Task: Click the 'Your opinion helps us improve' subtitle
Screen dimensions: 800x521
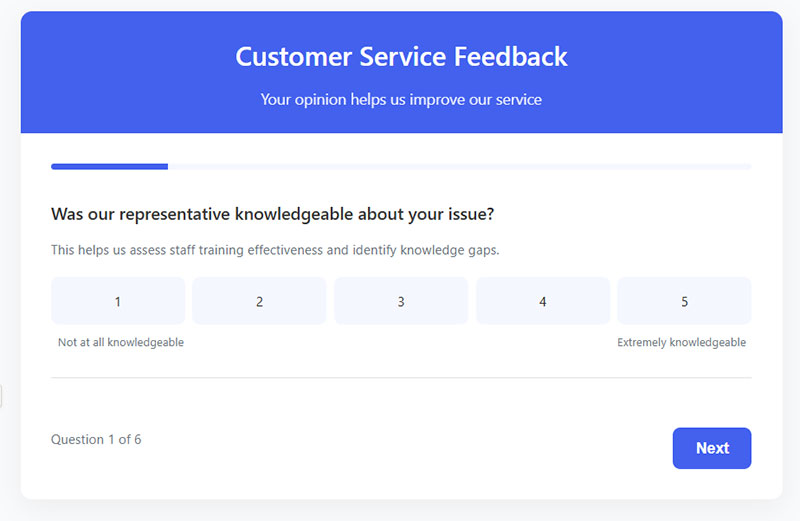Action: (x=401, y=99)
